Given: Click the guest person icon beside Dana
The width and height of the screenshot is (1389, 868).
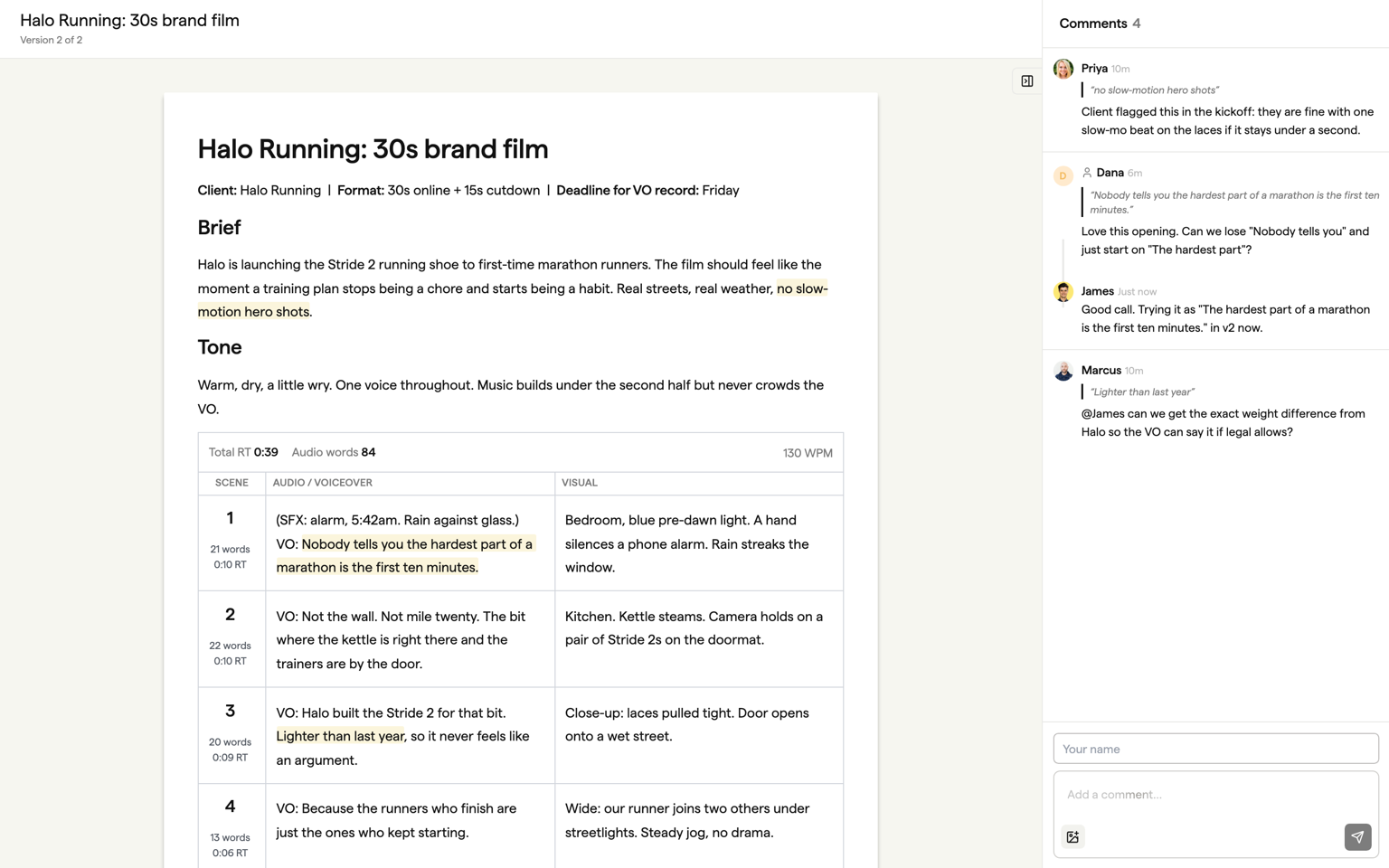Looking at the screenshot, I should tap(1087, 173).
